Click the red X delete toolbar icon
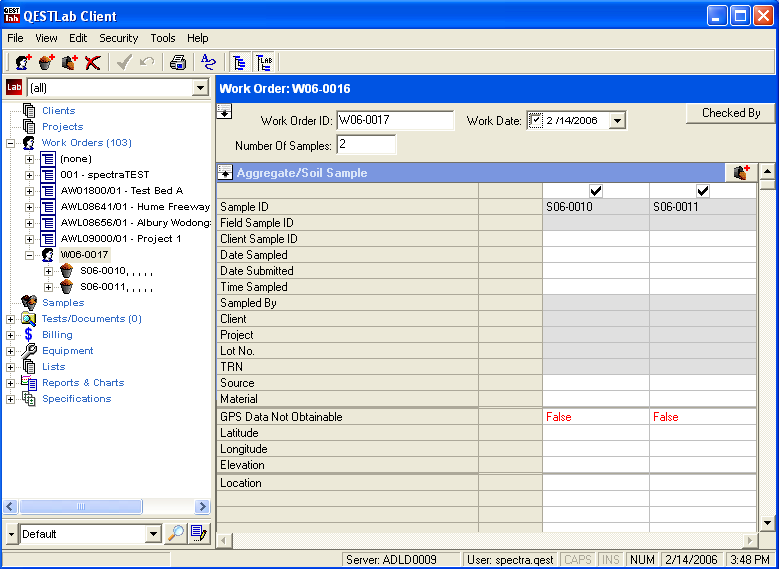This screenshot has width=779, height=569. point(93,62)
